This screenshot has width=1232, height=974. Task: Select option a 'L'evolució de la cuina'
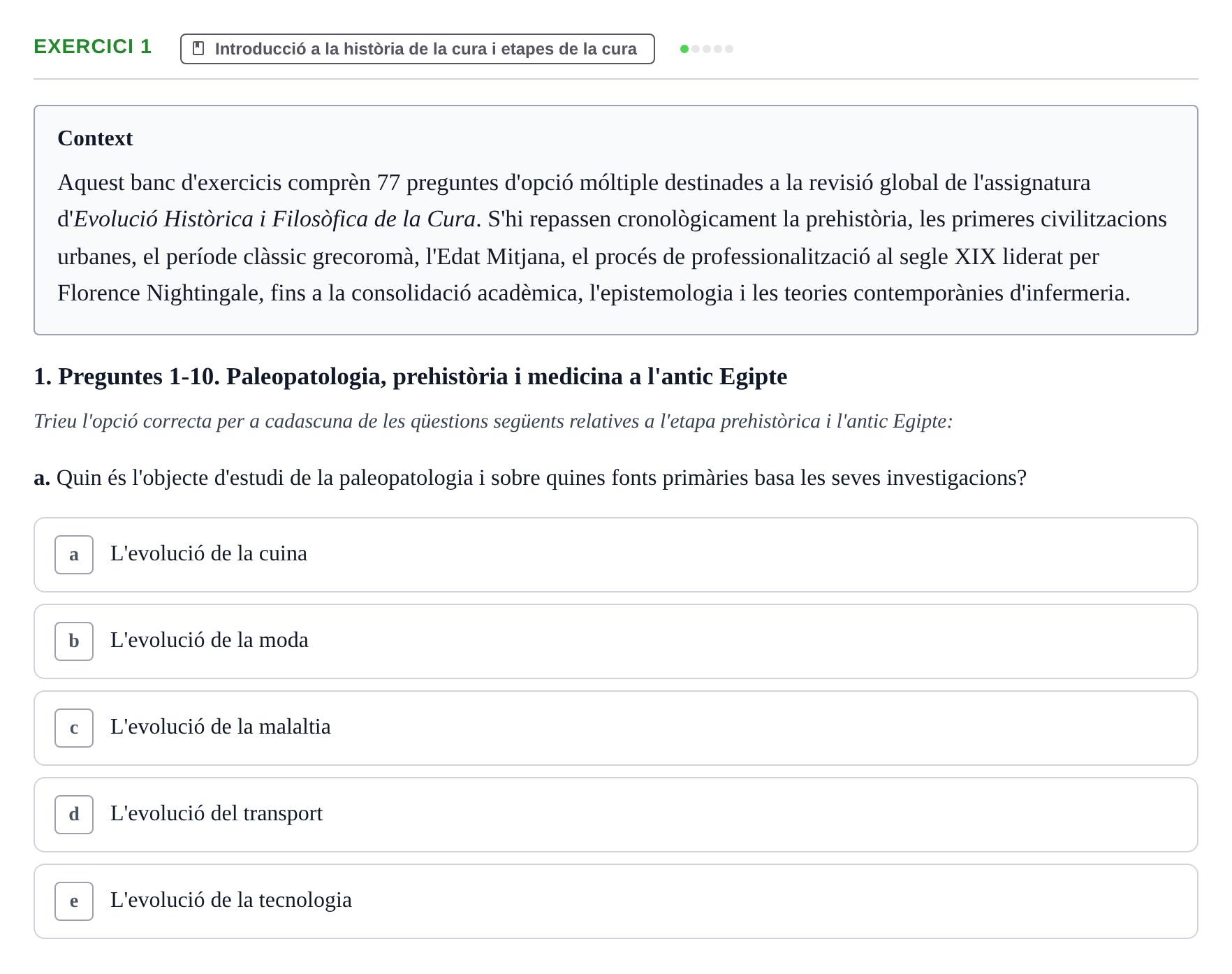(x=615, y=555)
